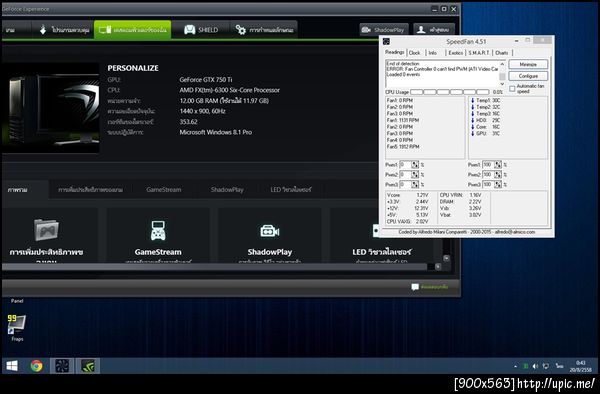
Task: Select the GameStream sub-tab
Action: coord(164,189)
